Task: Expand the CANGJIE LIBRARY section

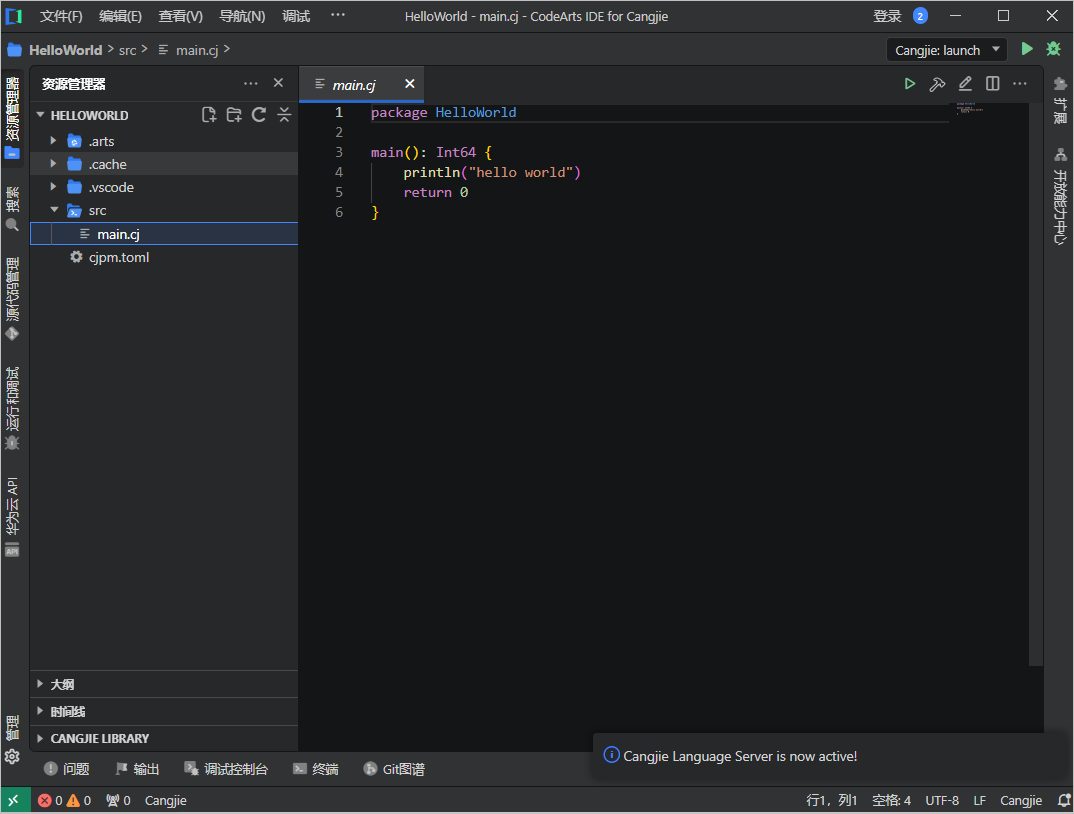Action: coord(164,738)
